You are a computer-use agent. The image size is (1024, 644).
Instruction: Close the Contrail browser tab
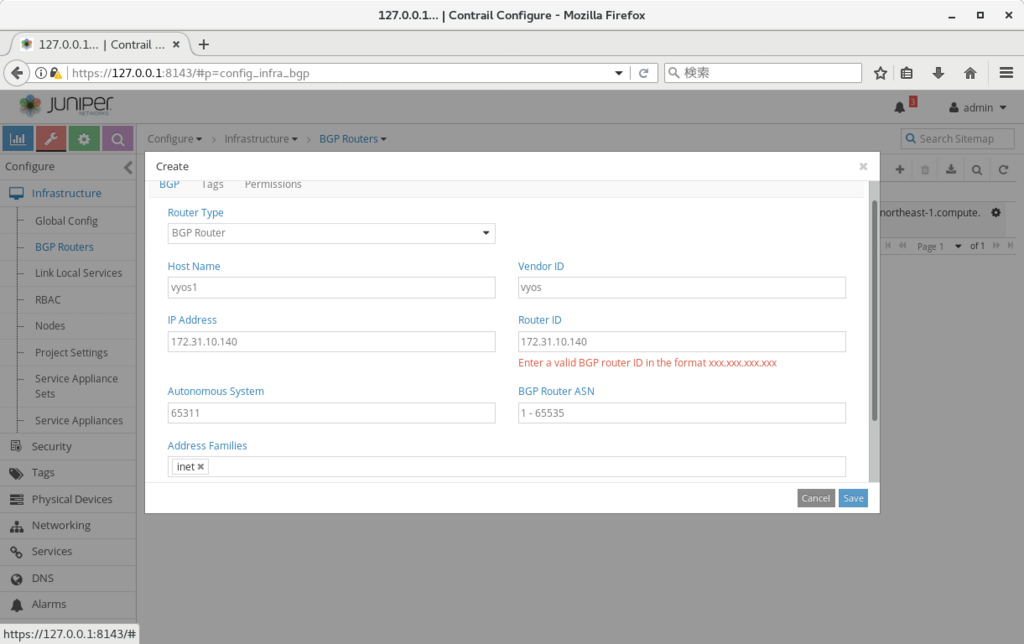[176, 44]
